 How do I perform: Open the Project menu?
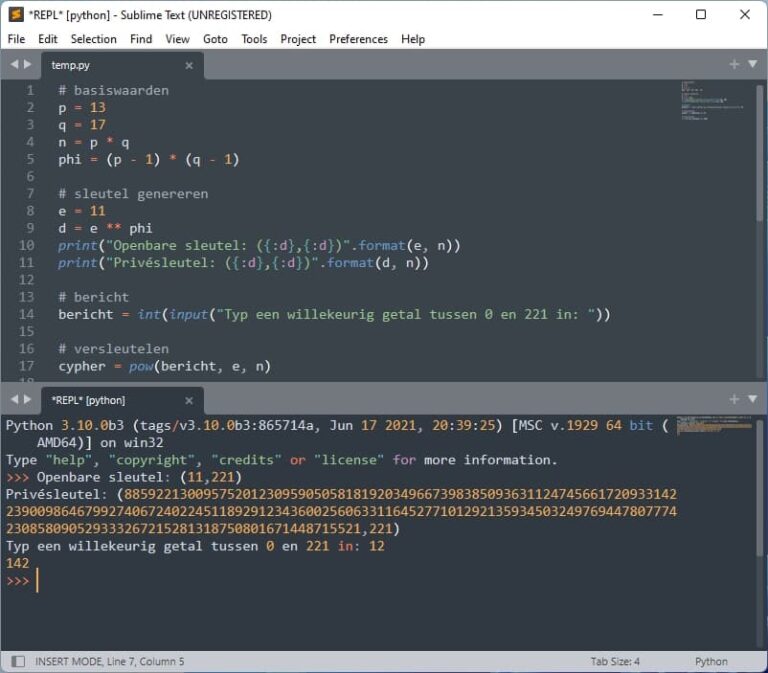pyautogui.click(x=298, y=39)
